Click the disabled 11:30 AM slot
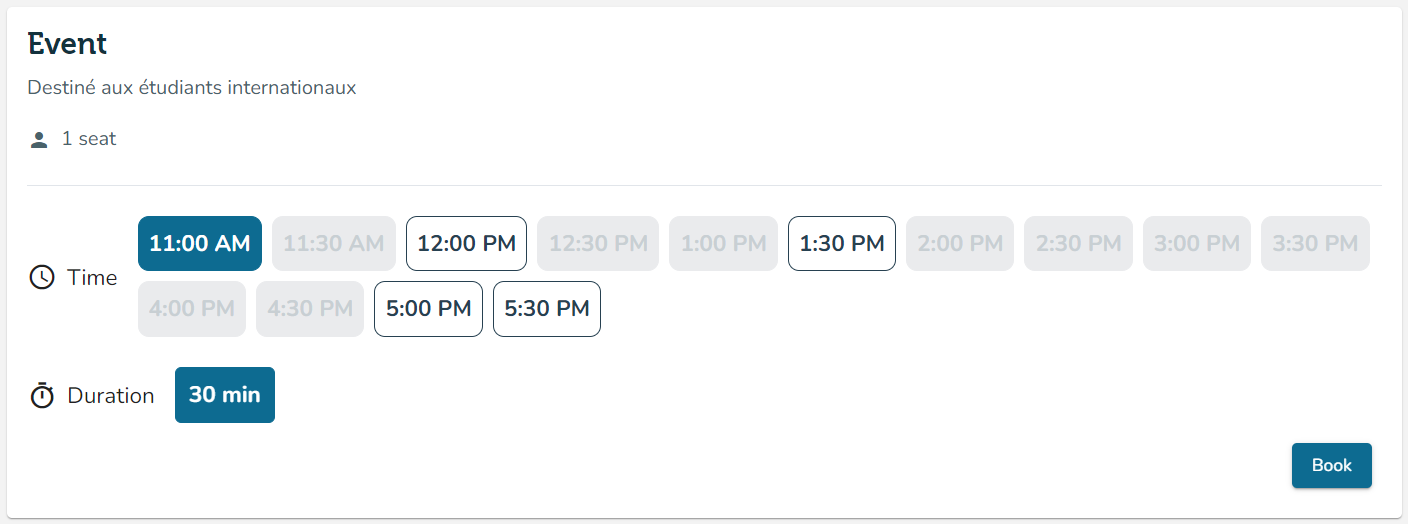 tap(333, 243)
